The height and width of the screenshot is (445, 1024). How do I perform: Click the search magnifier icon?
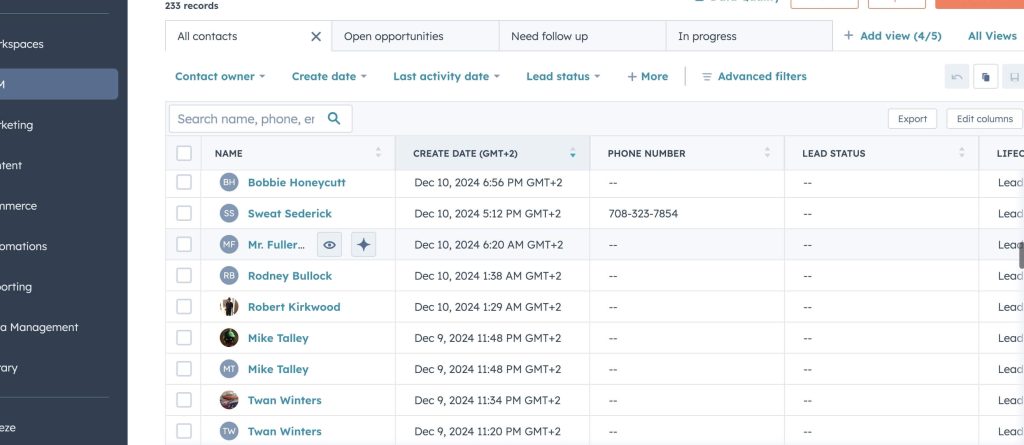(x=334, y=118)
